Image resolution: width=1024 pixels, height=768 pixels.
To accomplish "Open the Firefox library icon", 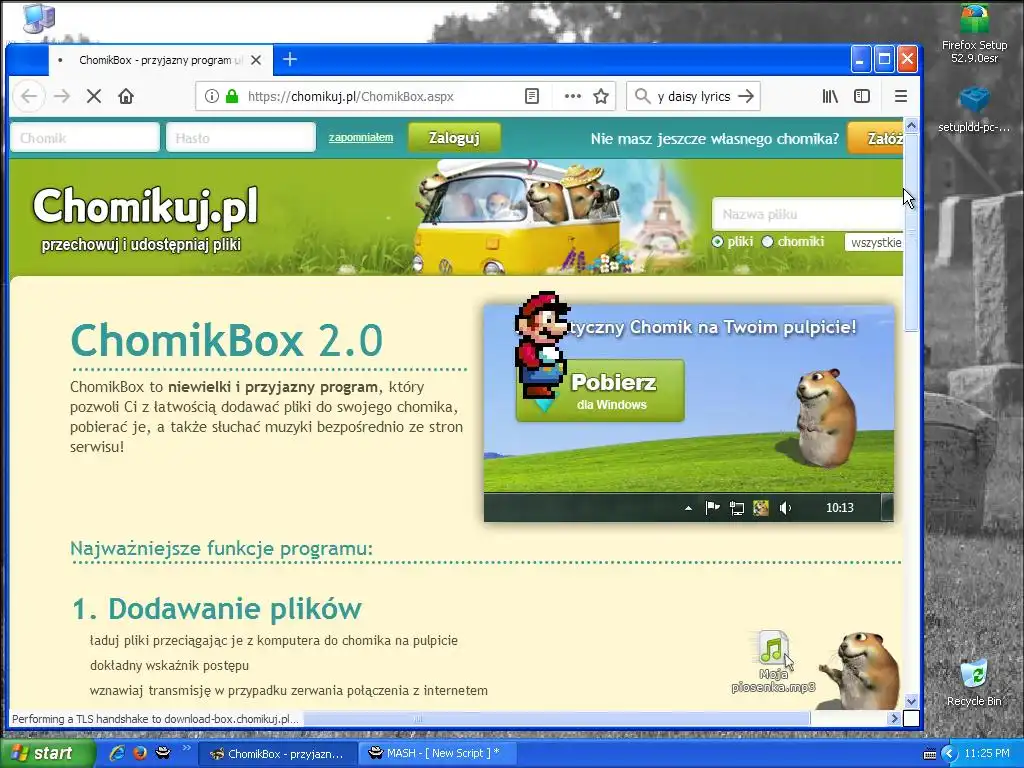I will click(x=830, y=97).
